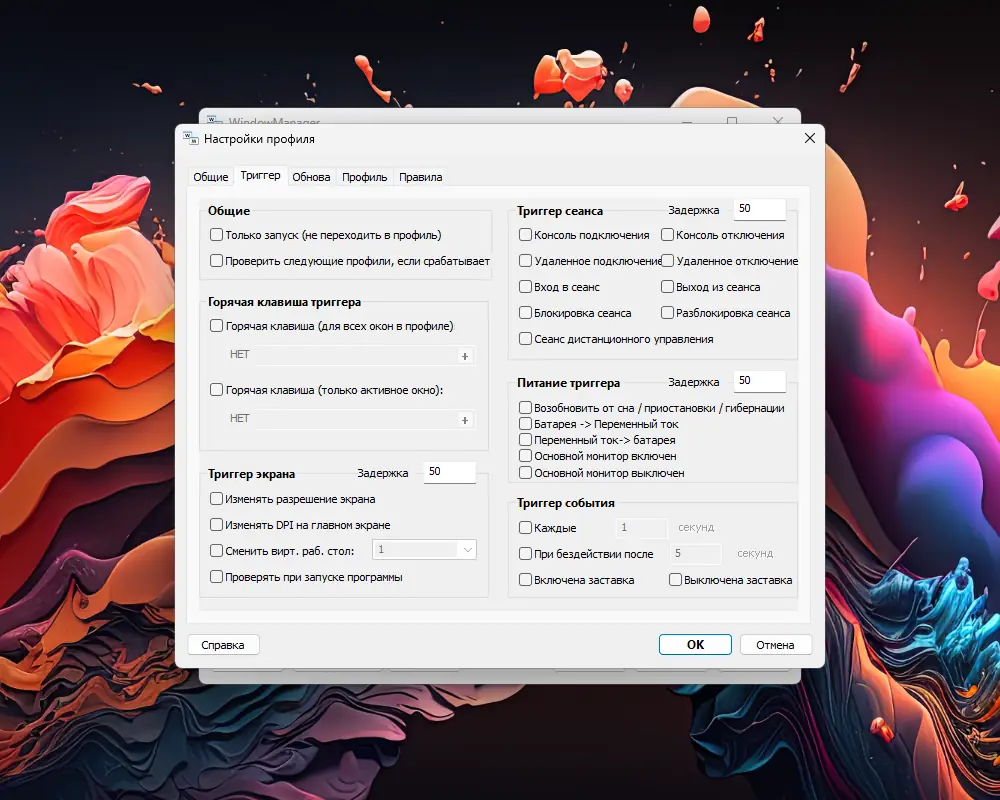This screenshot has height=800, width=1000.
Task: Enable Возобновить от сна / приостановки / гибернации
Action: click(524, 408)
